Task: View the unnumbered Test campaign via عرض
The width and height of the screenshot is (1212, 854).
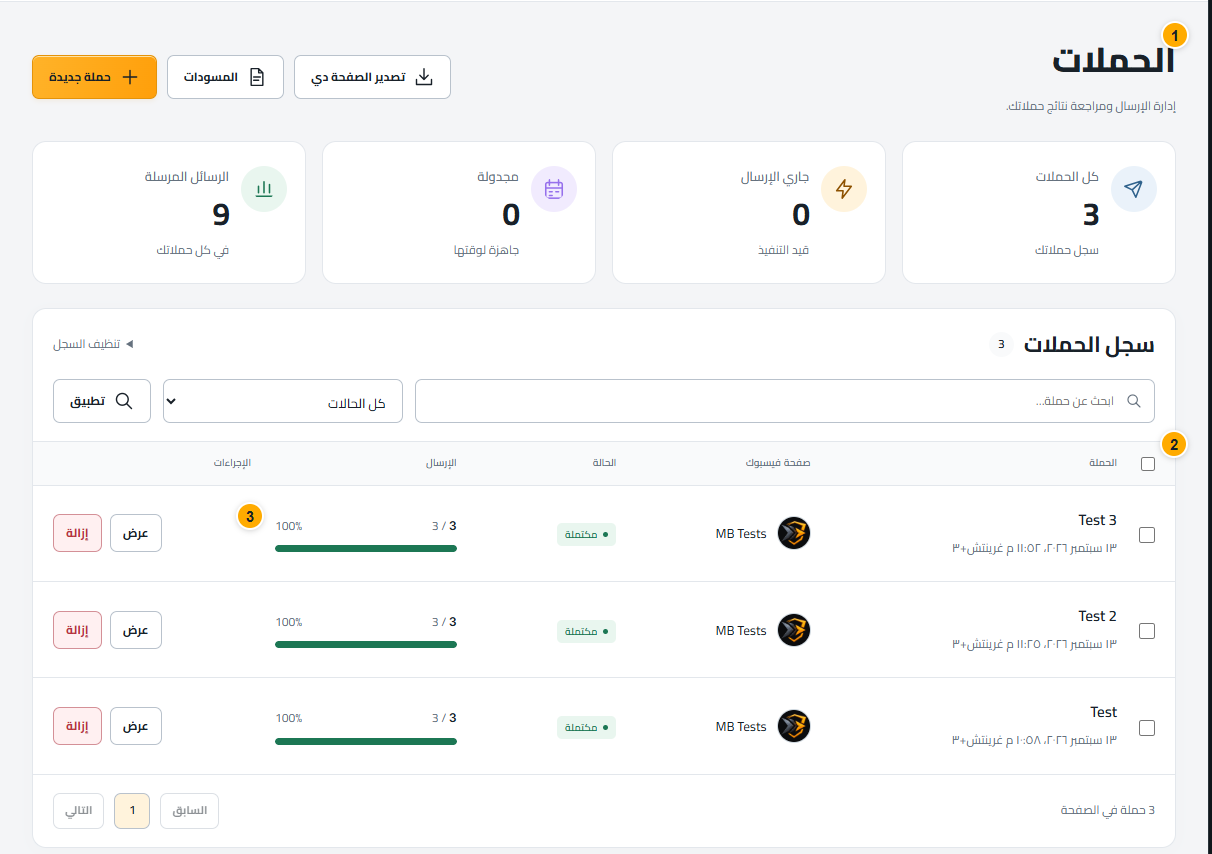Action: (x=136, y=726)
